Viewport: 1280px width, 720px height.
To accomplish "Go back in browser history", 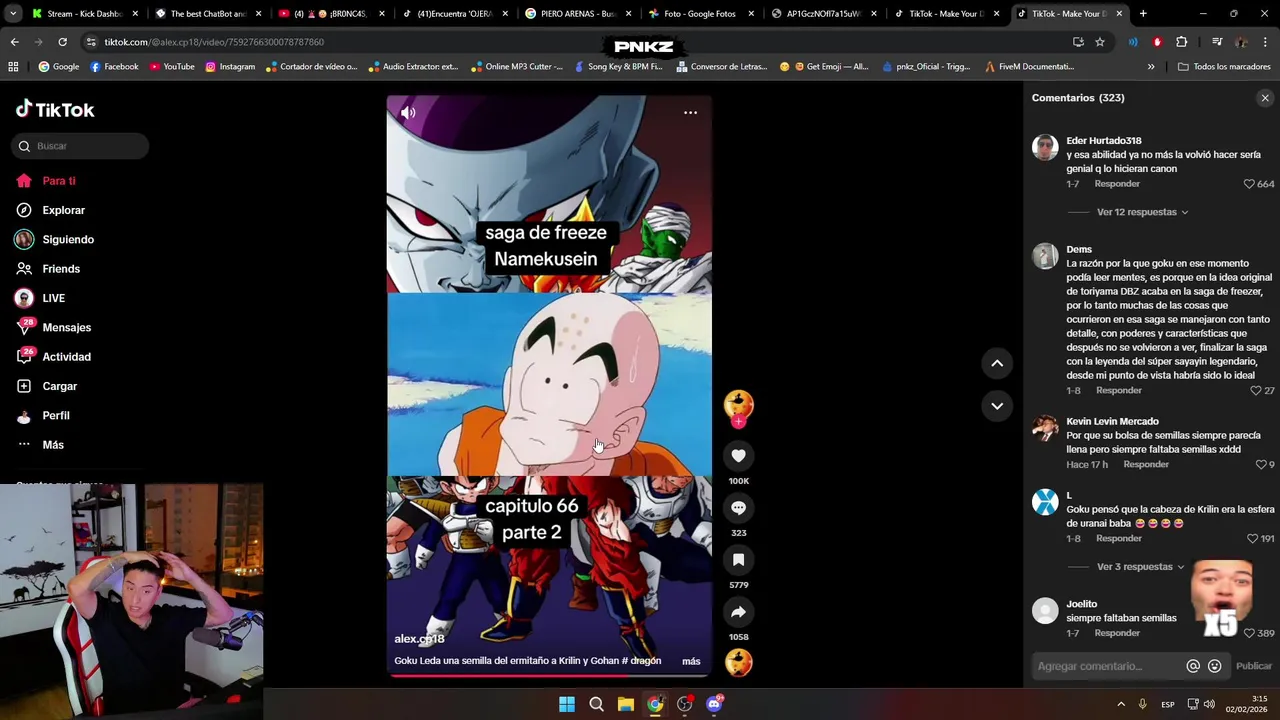I will pyautogui.click(x=14, y=42).
